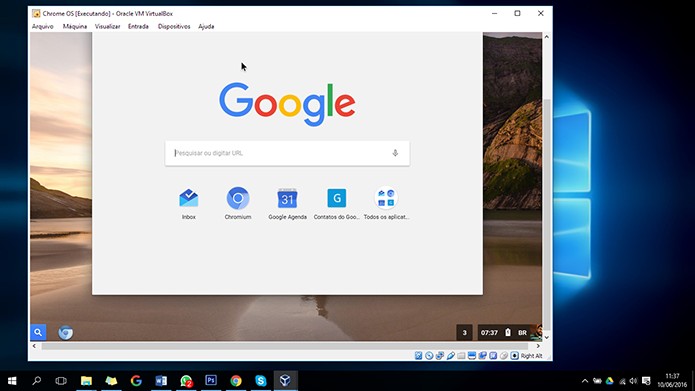Open the Inbox app shortcut

188,198
